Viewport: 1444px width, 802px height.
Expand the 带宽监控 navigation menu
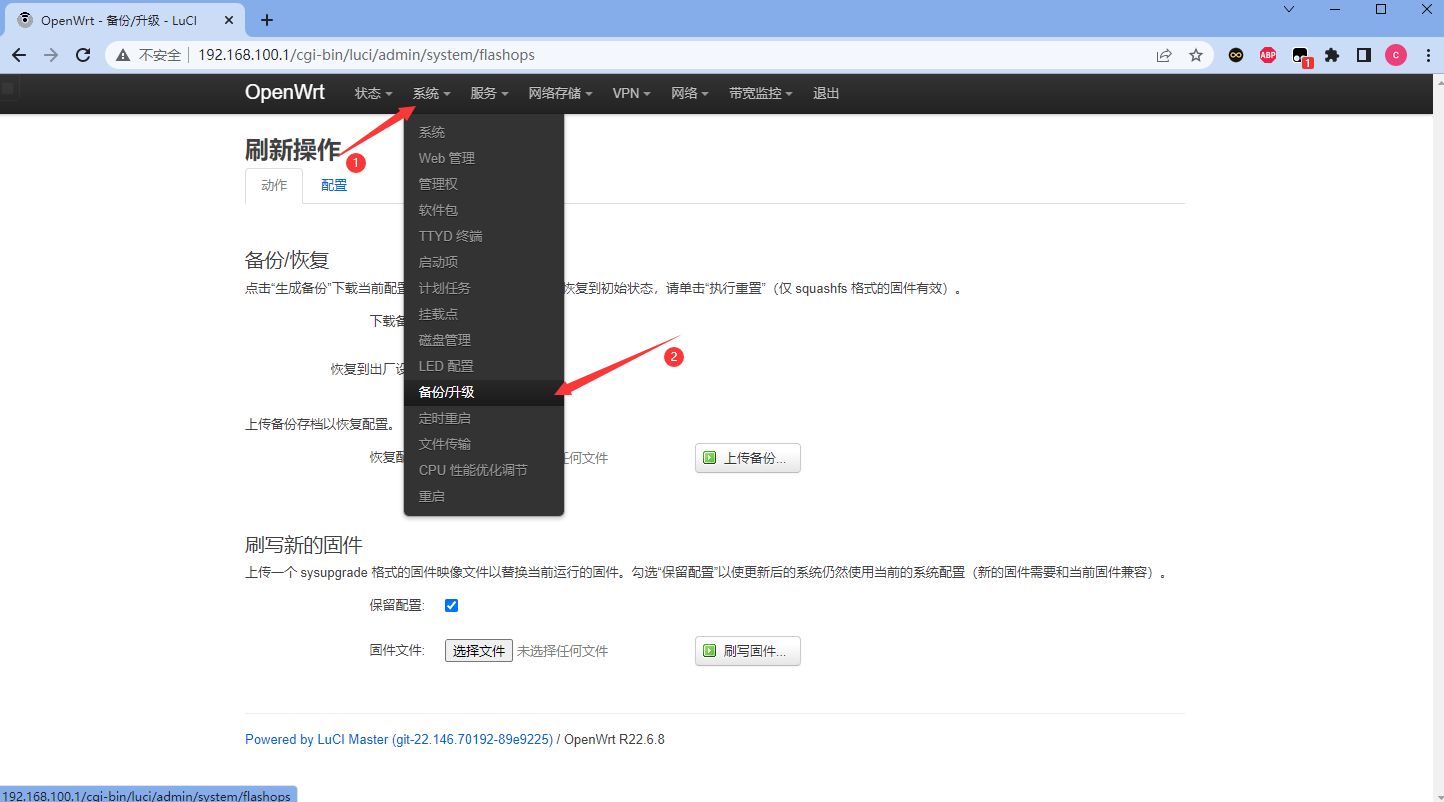(x=760, y=93)
